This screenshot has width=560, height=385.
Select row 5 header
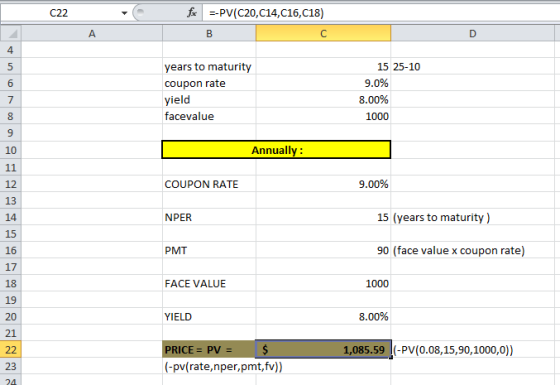pos(11,66)
